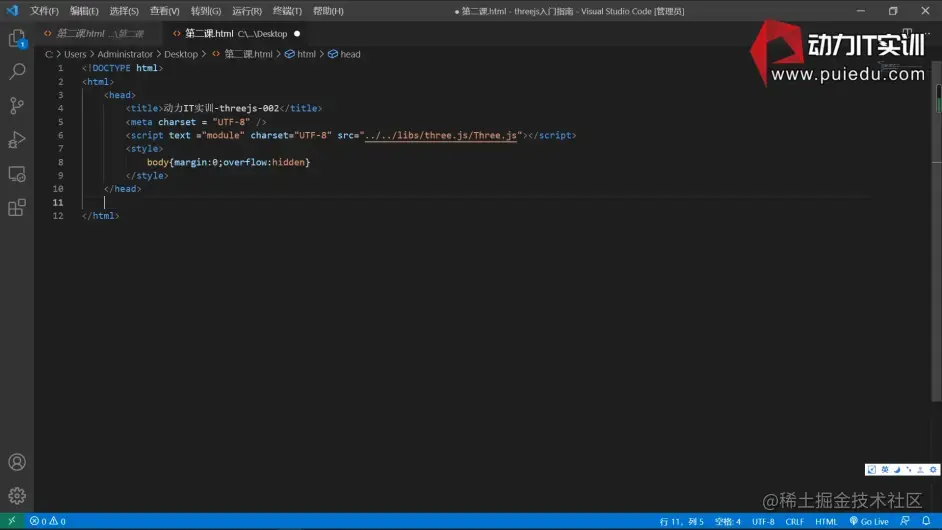
Task: Switch to the first italic 第二课.html tab
Action: point(99,34)
